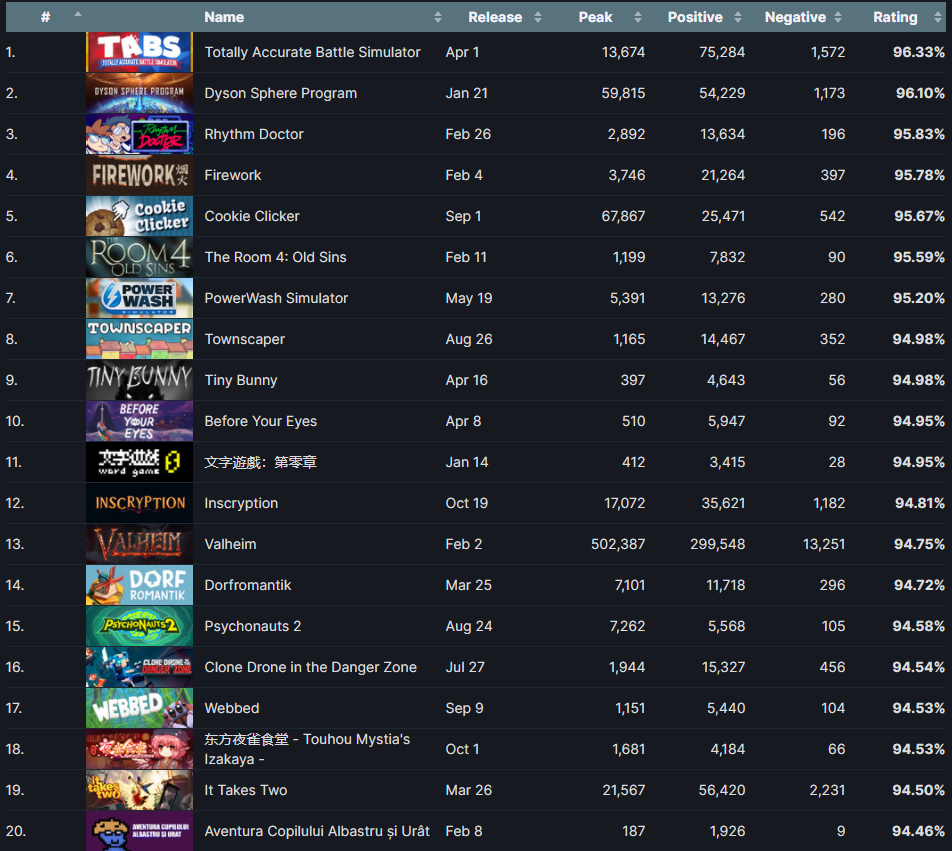Sort by the rank number column header
The width and height of the screenshot is (952, 851).
[46, 17]
